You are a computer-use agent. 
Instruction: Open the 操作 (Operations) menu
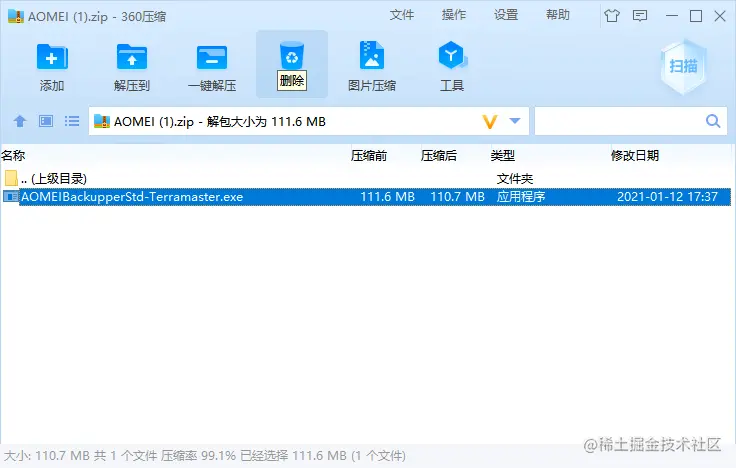coord(454,15)
